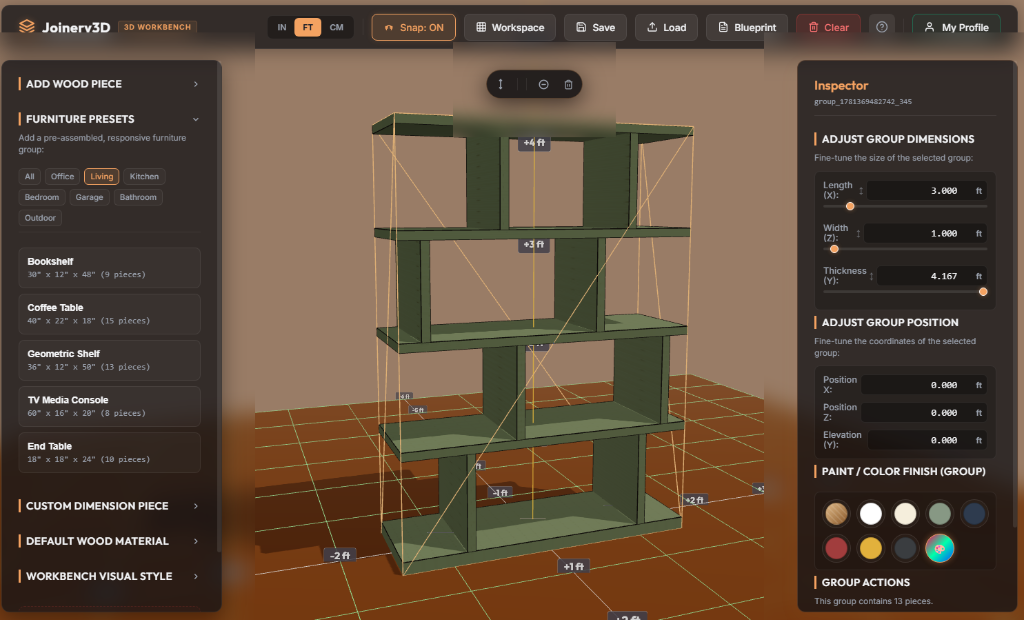The image size is (1024, 620).
Task: Select the cream color swatch
Action: [x=905, y=514]
